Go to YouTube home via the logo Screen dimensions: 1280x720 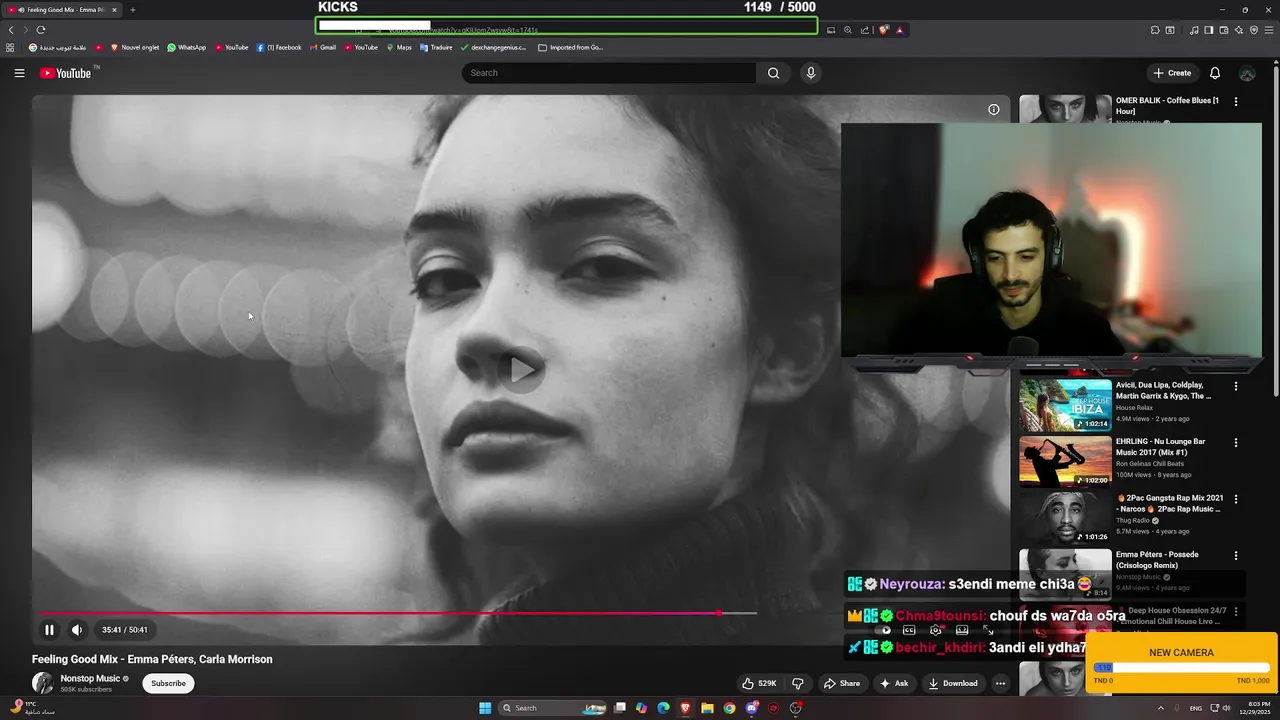point(65,73)
